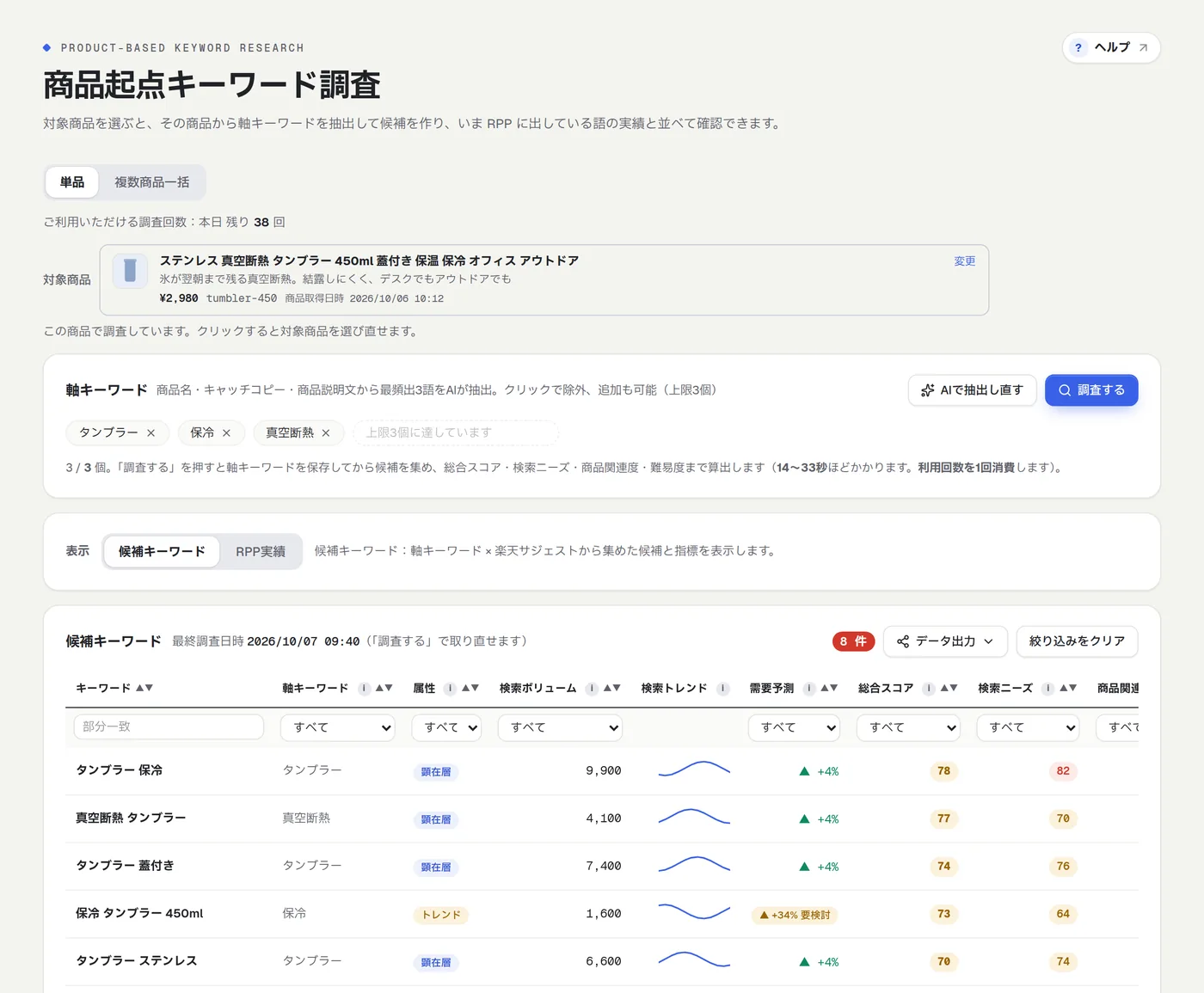Open the 検索ニーズ filter dropdown

(1028, 728)
